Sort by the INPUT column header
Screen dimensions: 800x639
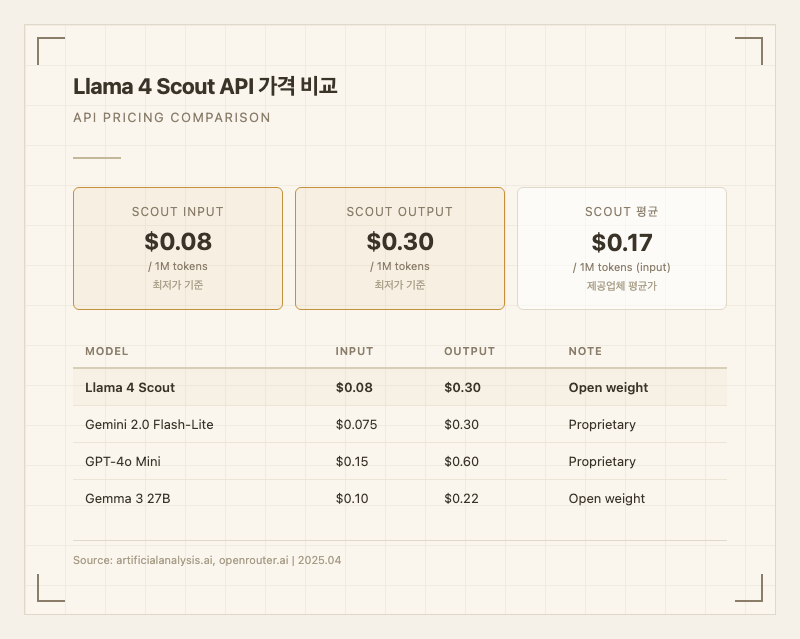point(354,351)
